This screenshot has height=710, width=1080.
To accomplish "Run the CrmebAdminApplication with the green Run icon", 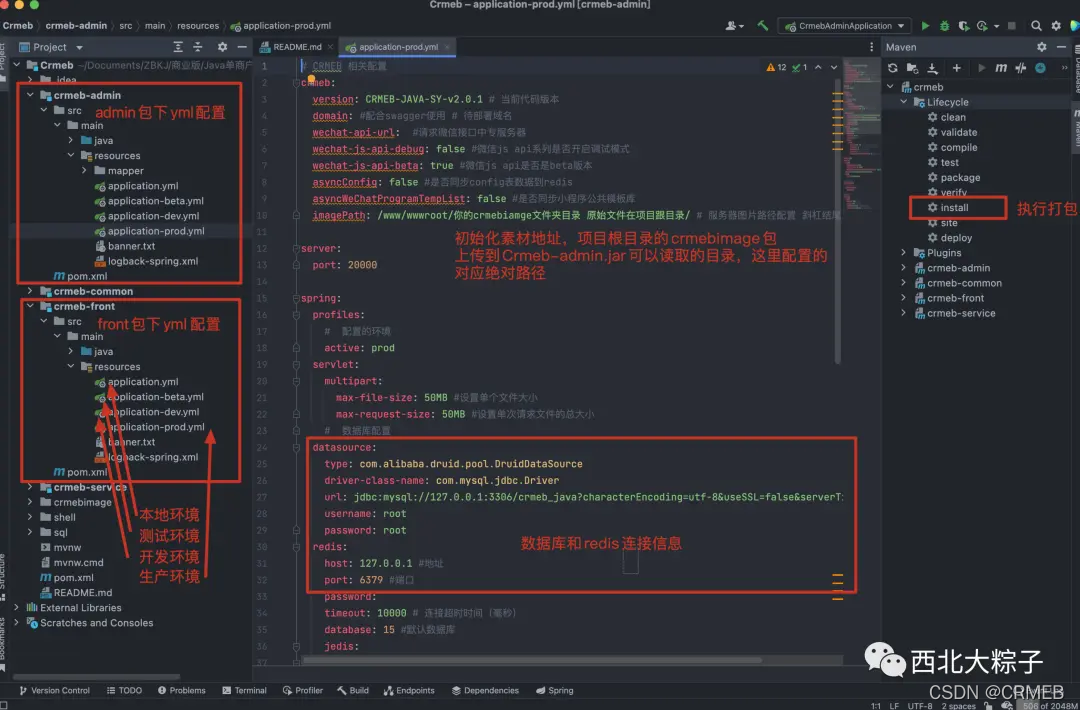I will [x=926, y=25].
